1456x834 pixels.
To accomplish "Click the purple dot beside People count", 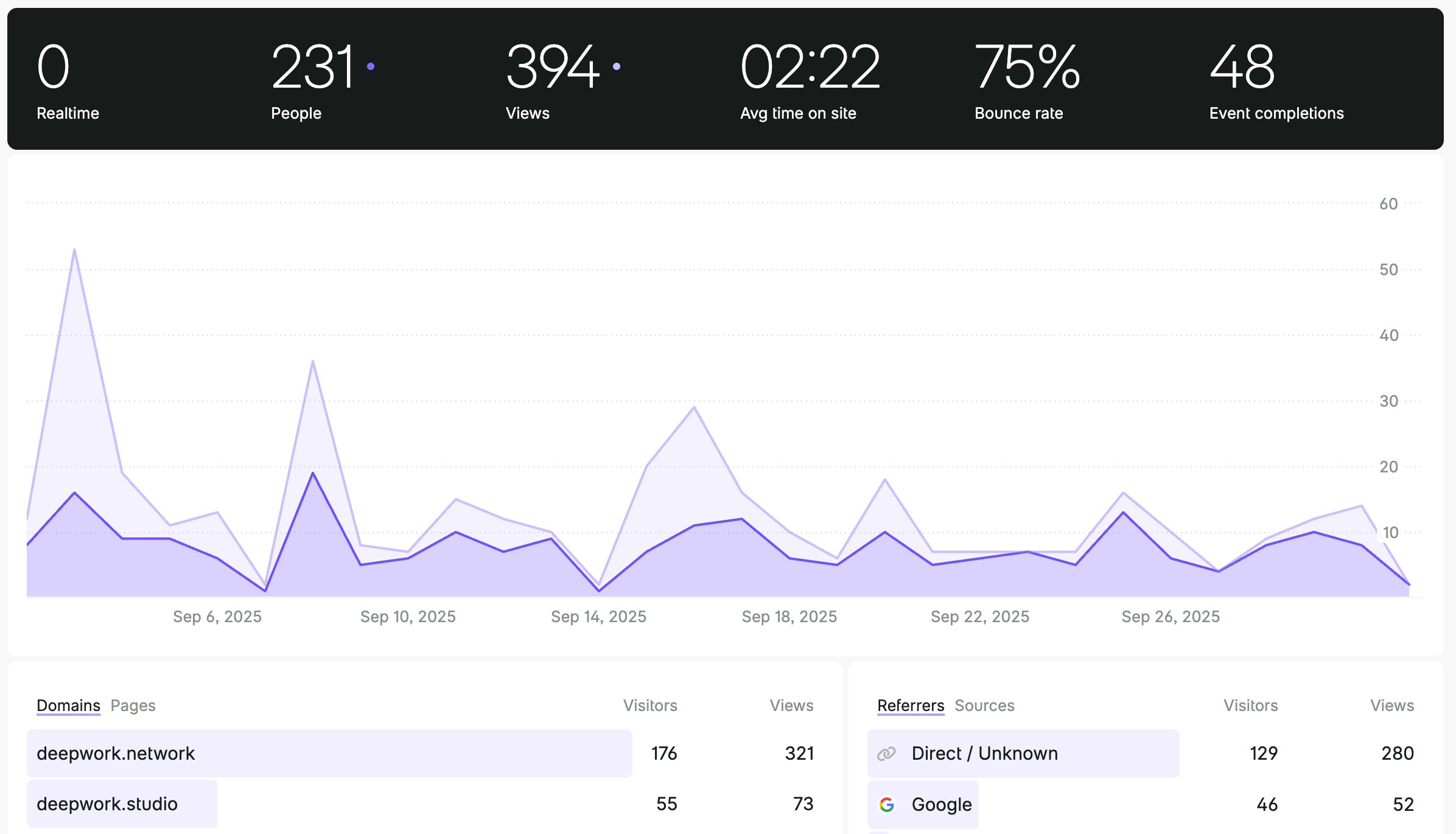I will tap(371, 66).
